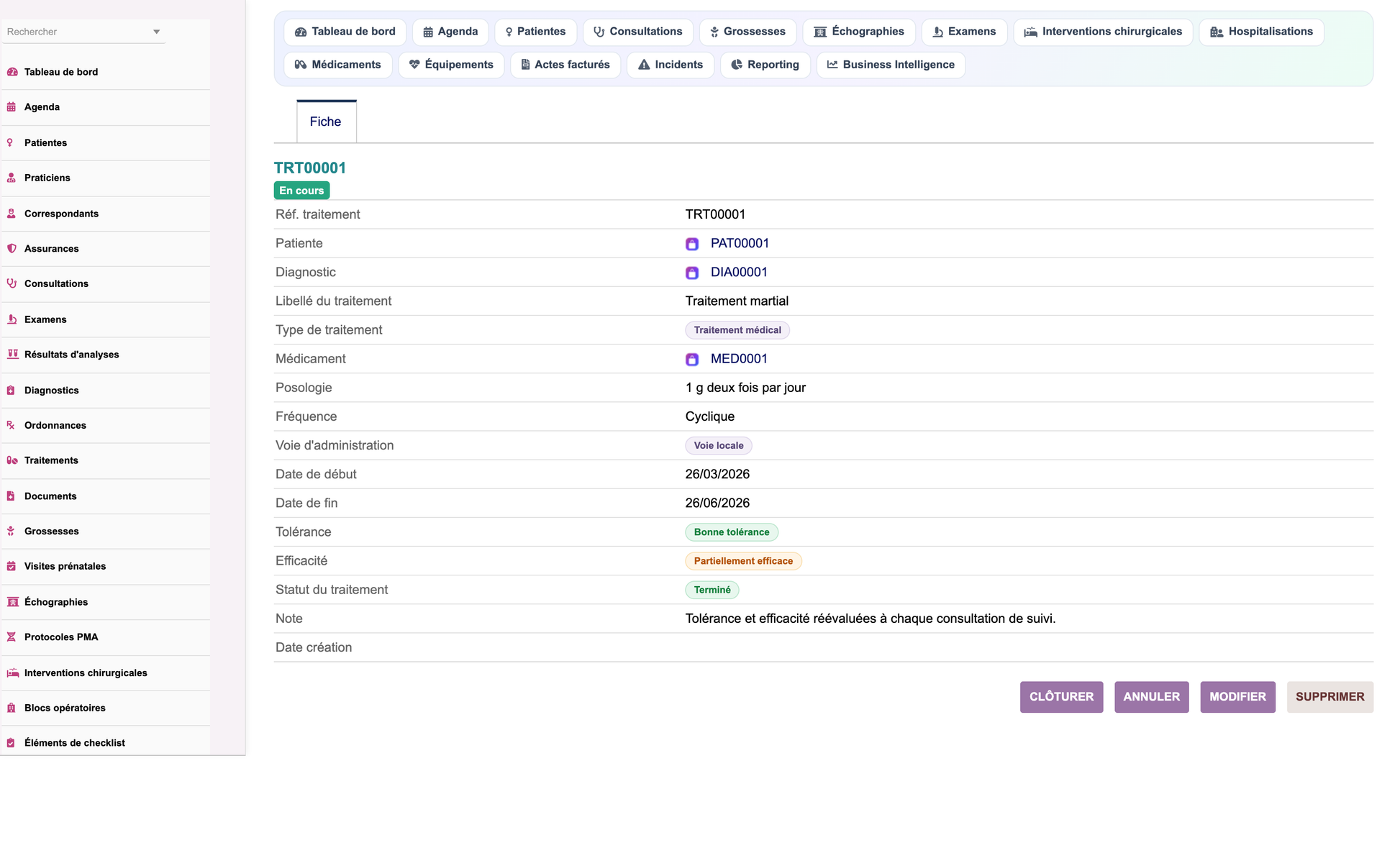Click the SUPPRIMER button
1400x866 pixels.
point(1330,697)
